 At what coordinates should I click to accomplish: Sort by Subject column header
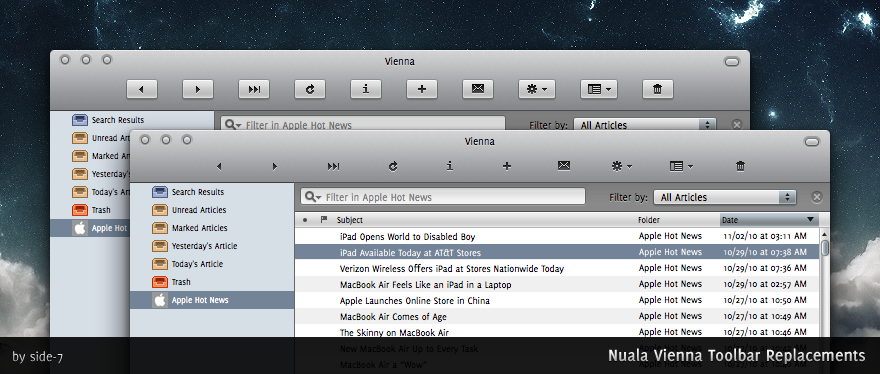click(484, 220)
